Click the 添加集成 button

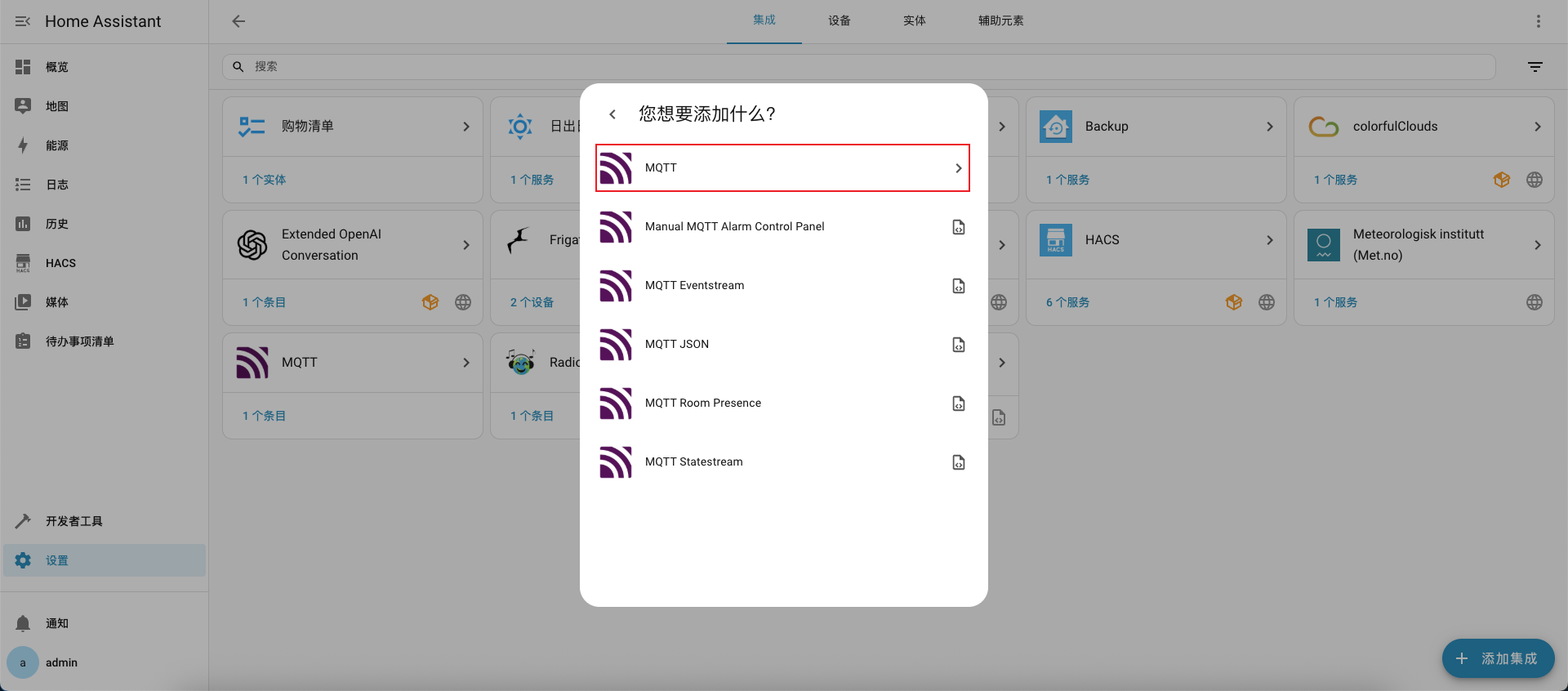(1498, 658)
